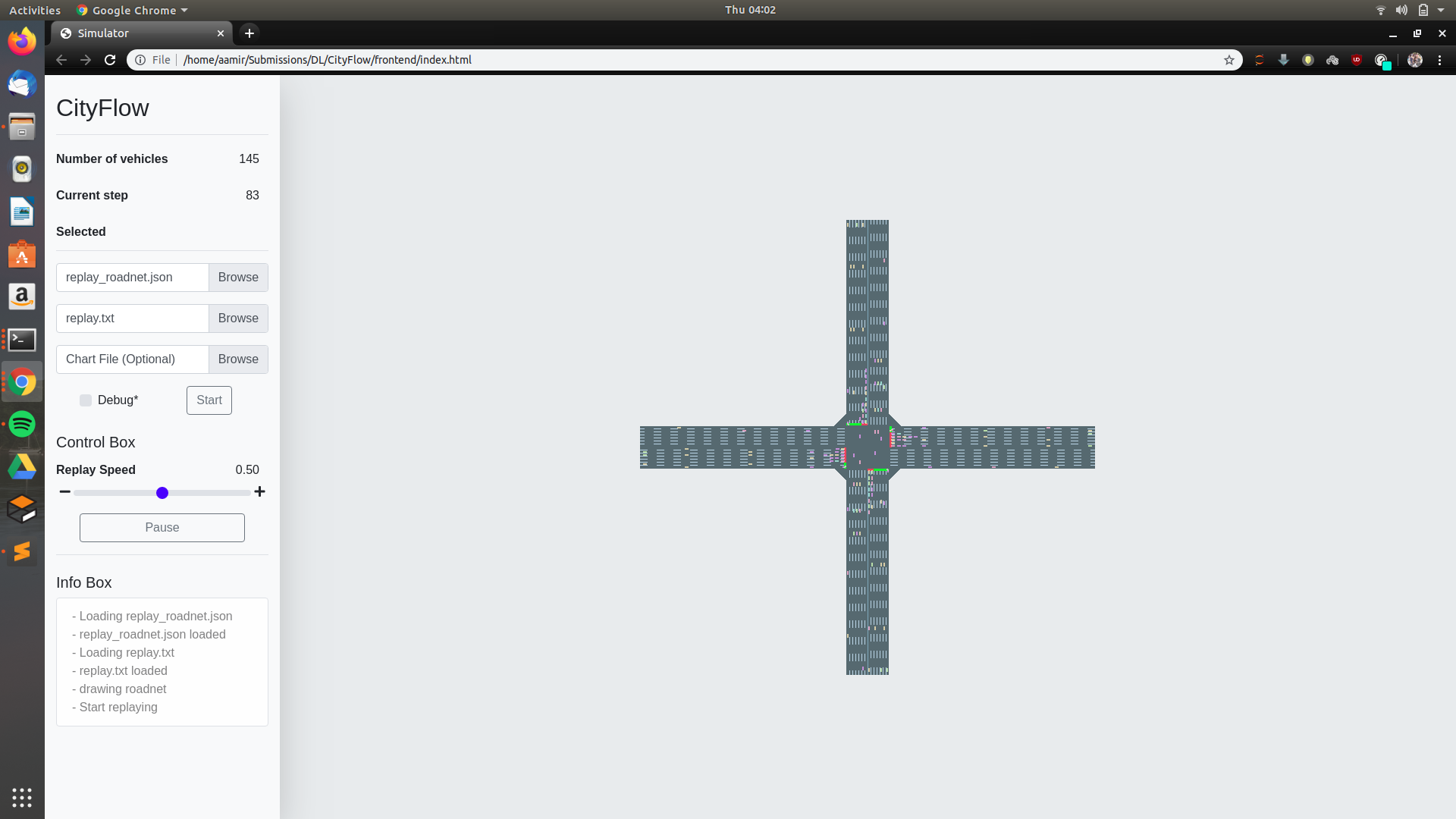Open the Activities overview

[x=35, y=10]
